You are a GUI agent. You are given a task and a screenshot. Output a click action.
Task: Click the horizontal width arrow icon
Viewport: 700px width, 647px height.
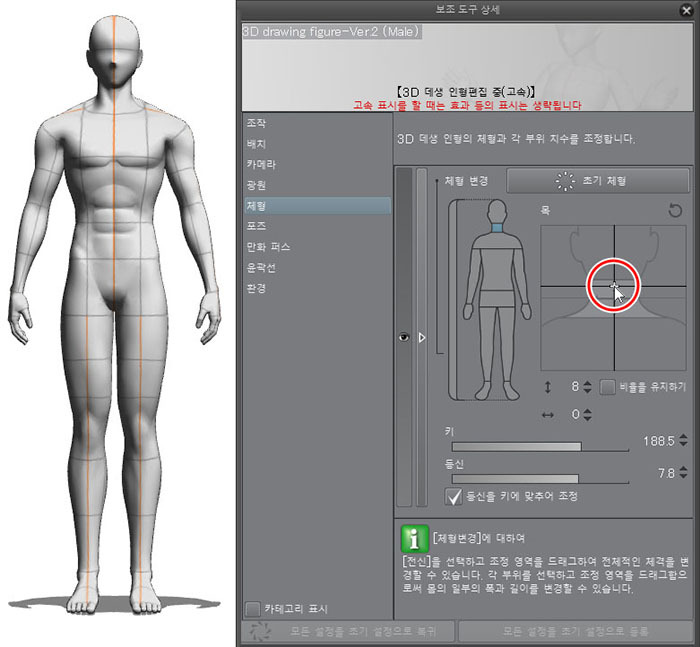[548, 415]
